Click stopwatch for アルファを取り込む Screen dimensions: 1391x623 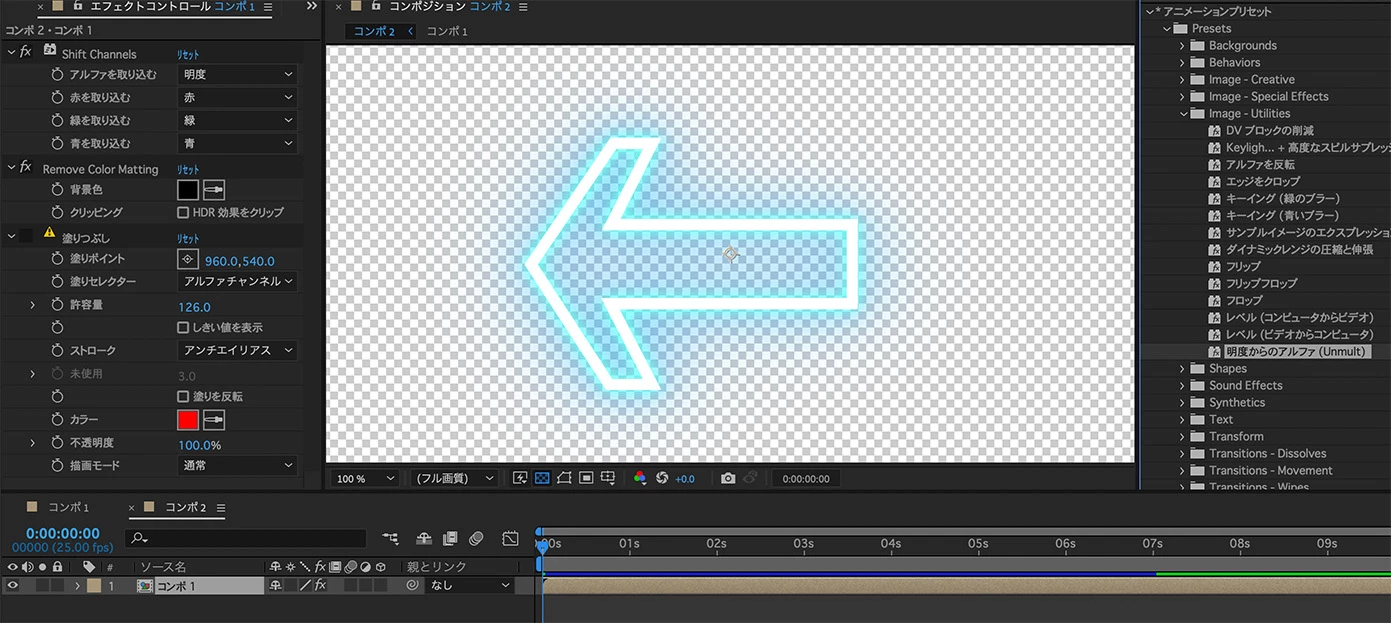57,75
